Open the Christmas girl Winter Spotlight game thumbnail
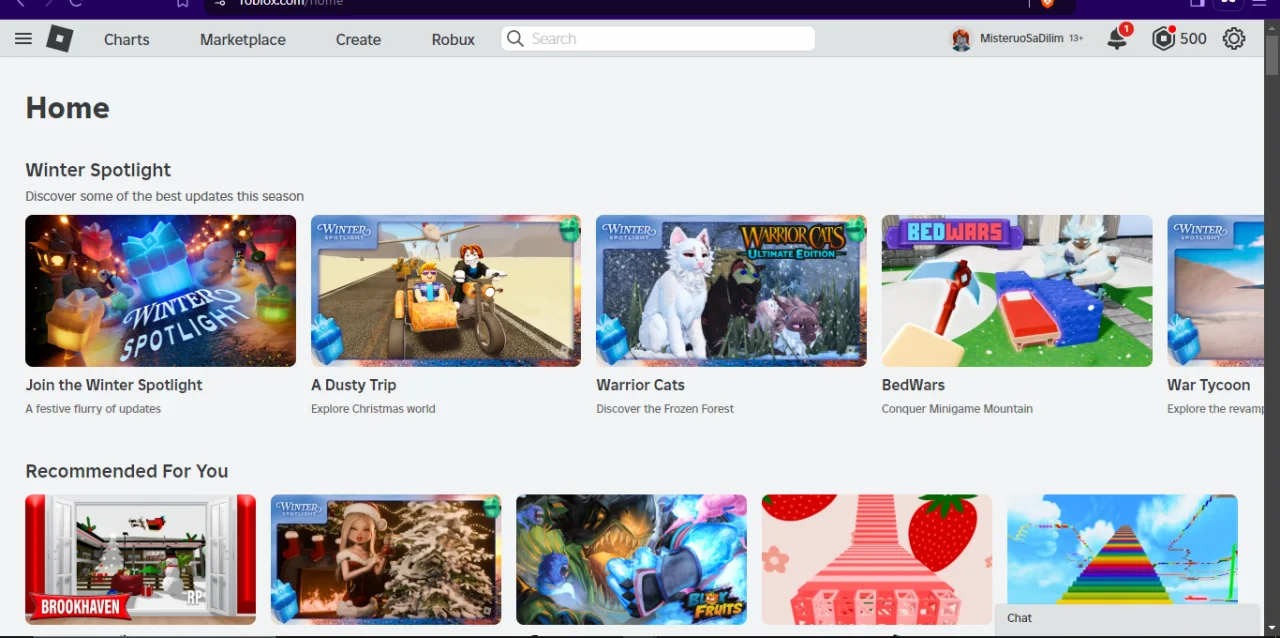Screen dimensions: 1280x638 click(386, 560)
